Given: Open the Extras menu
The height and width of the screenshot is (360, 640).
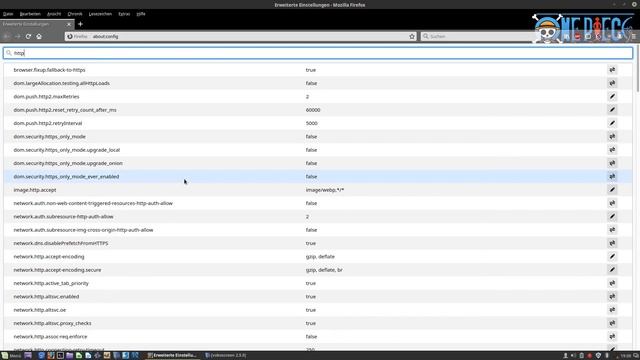Looking at the screenshot, I should tap(124, 14).
